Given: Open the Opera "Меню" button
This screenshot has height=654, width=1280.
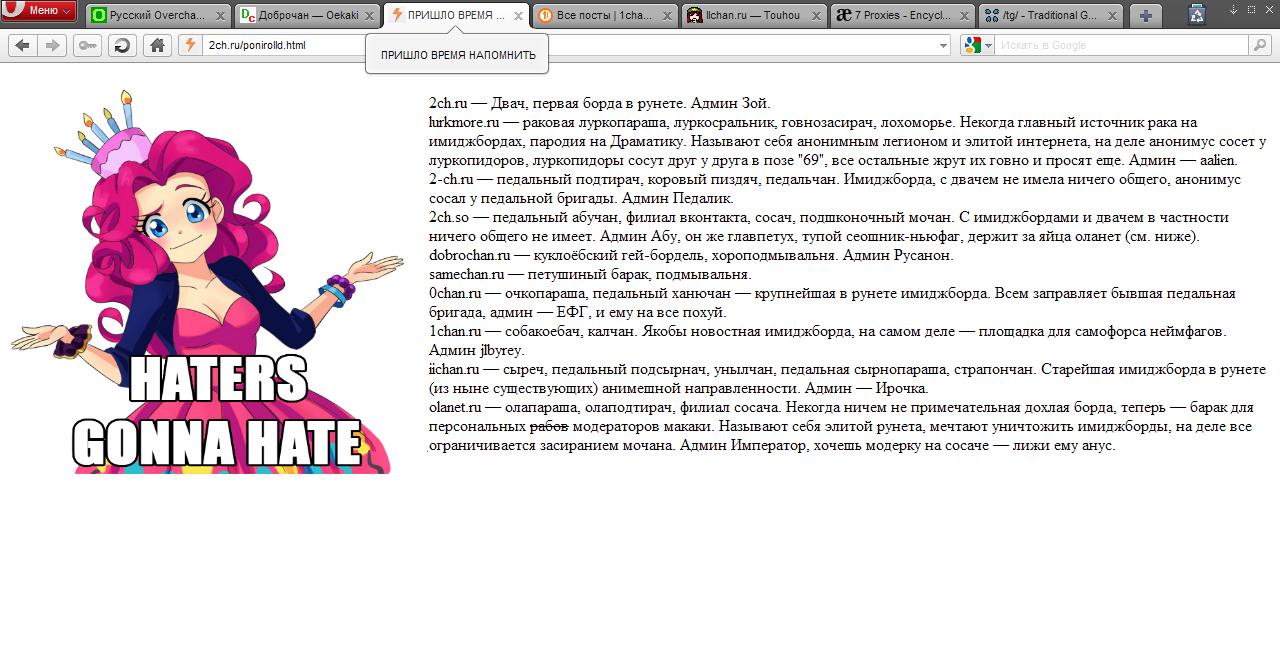Looking at the screenshot, I should tap(39, 10).
